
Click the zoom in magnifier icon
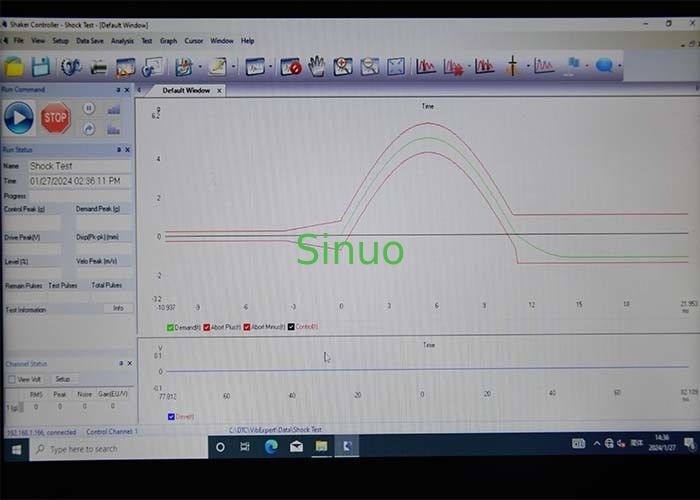(343, 67)
